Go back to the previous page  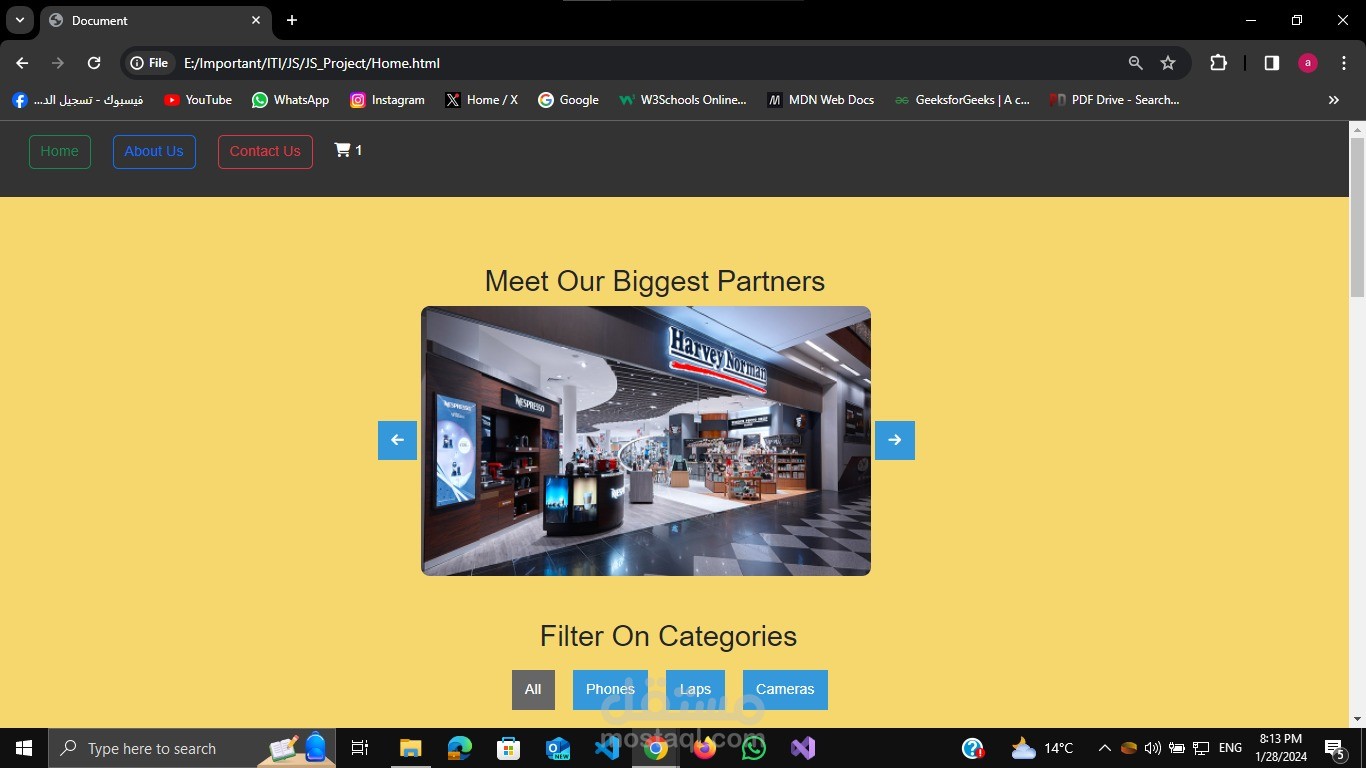pos(22,63)
